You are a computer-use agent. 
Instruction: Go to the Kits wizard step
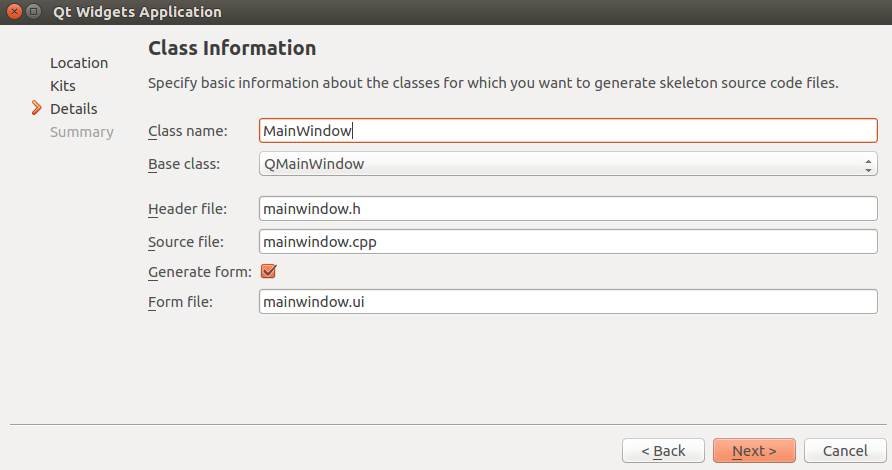[63, 86]
